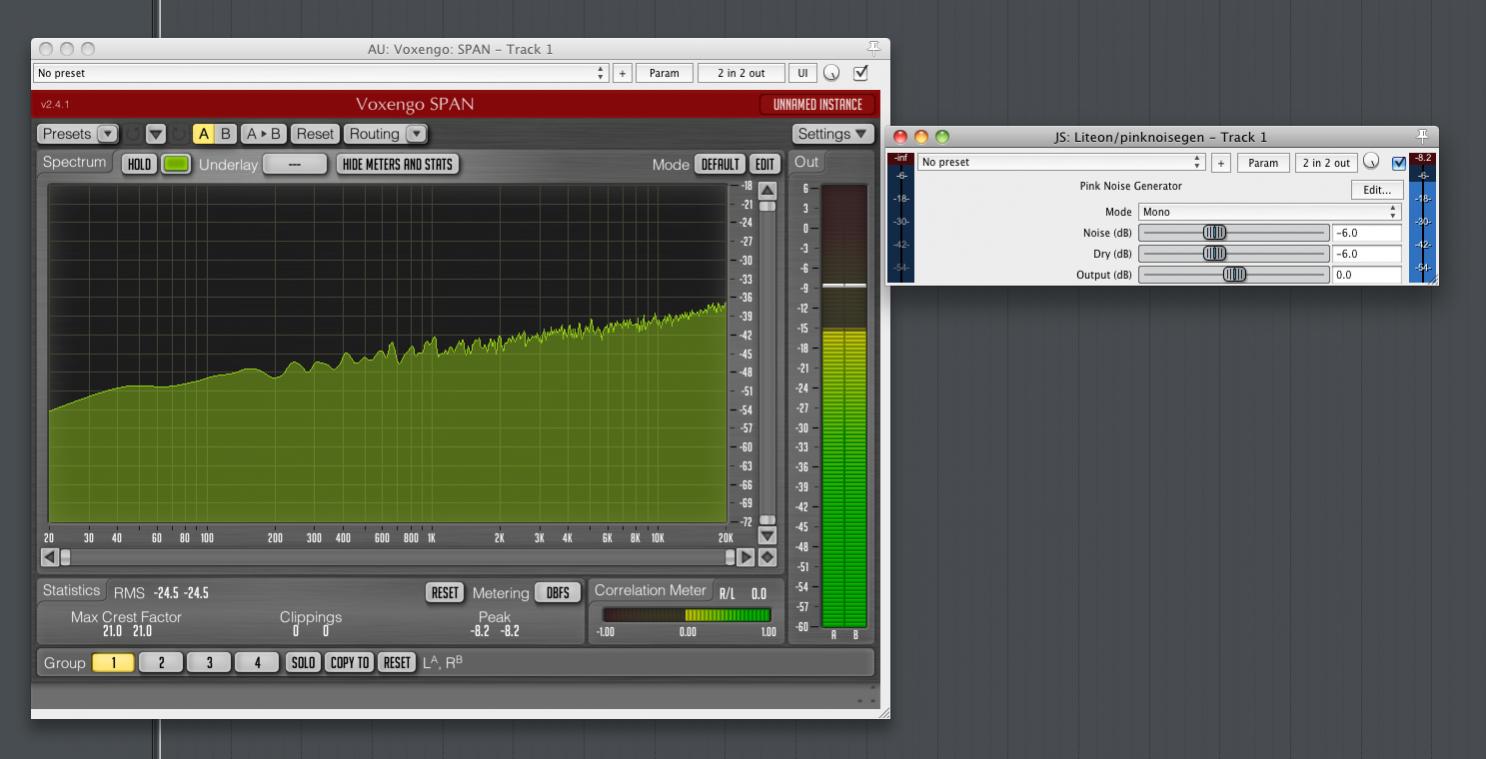Click the vertical range up arrow

pos(767,190)
